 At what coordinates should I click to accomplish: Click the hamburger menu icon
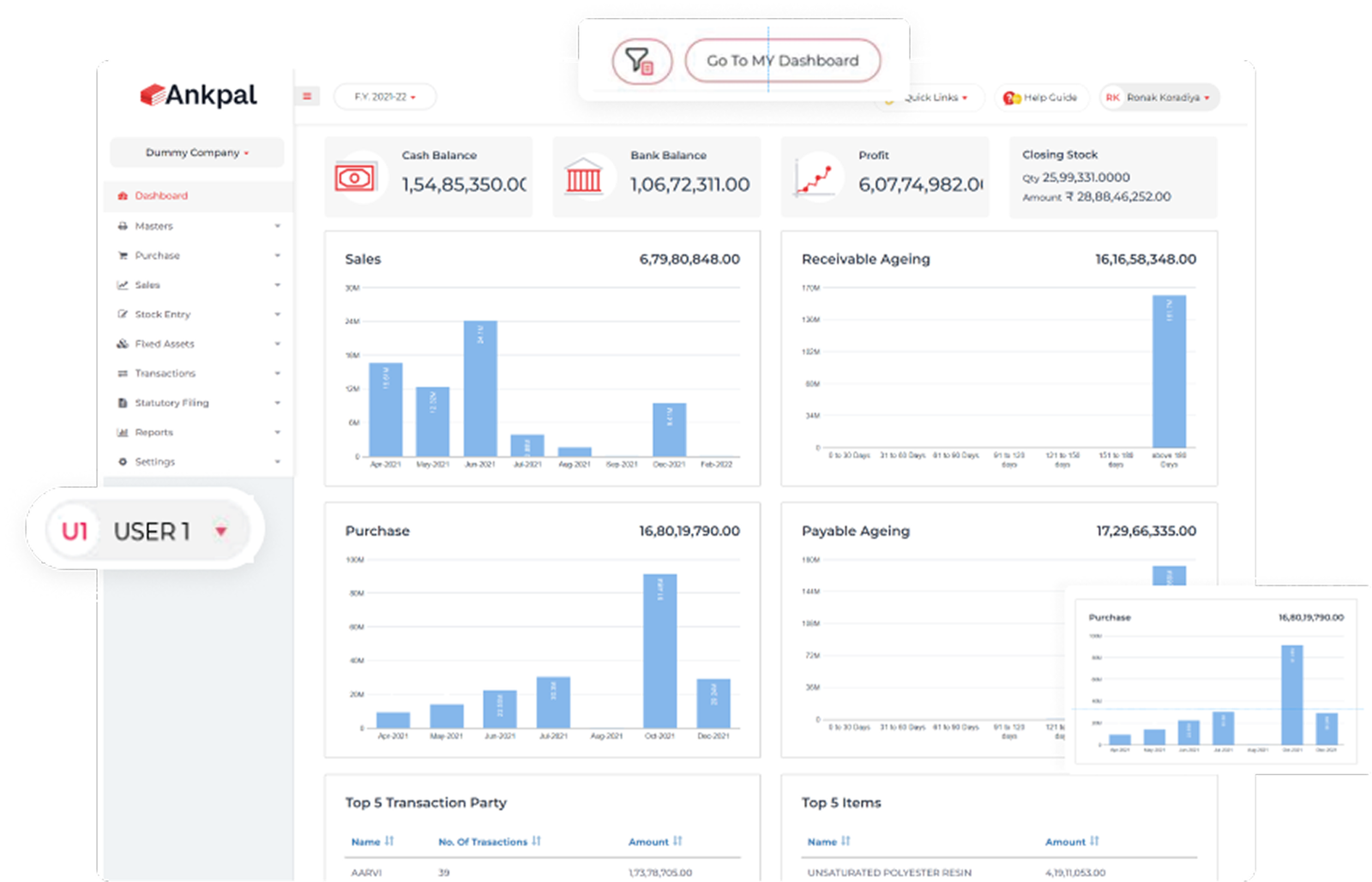click(306, 96)
